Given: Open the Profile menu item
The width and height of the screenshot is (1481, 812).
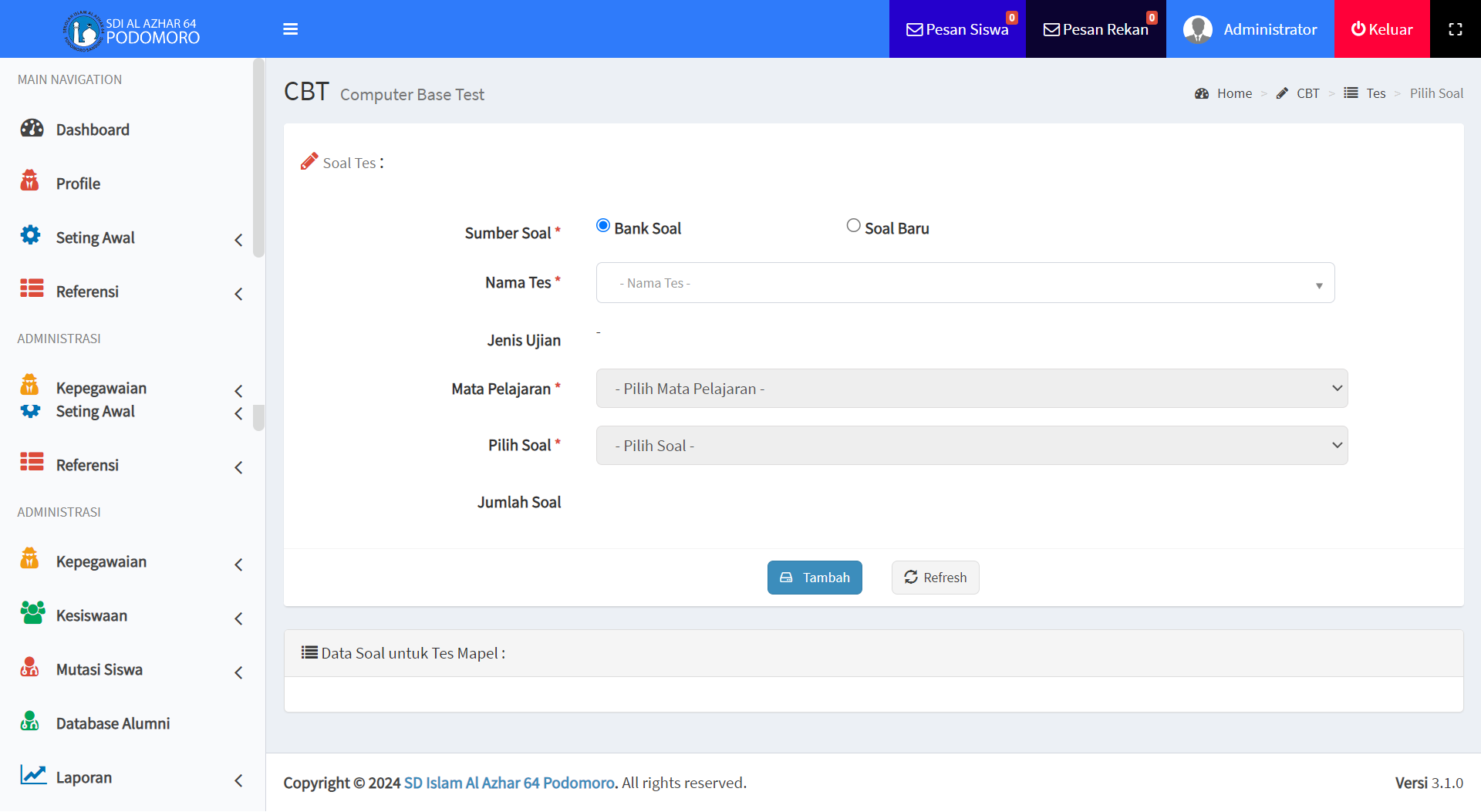Looking at the screenshot, I should pyautogui.click(x=78, y=184).
